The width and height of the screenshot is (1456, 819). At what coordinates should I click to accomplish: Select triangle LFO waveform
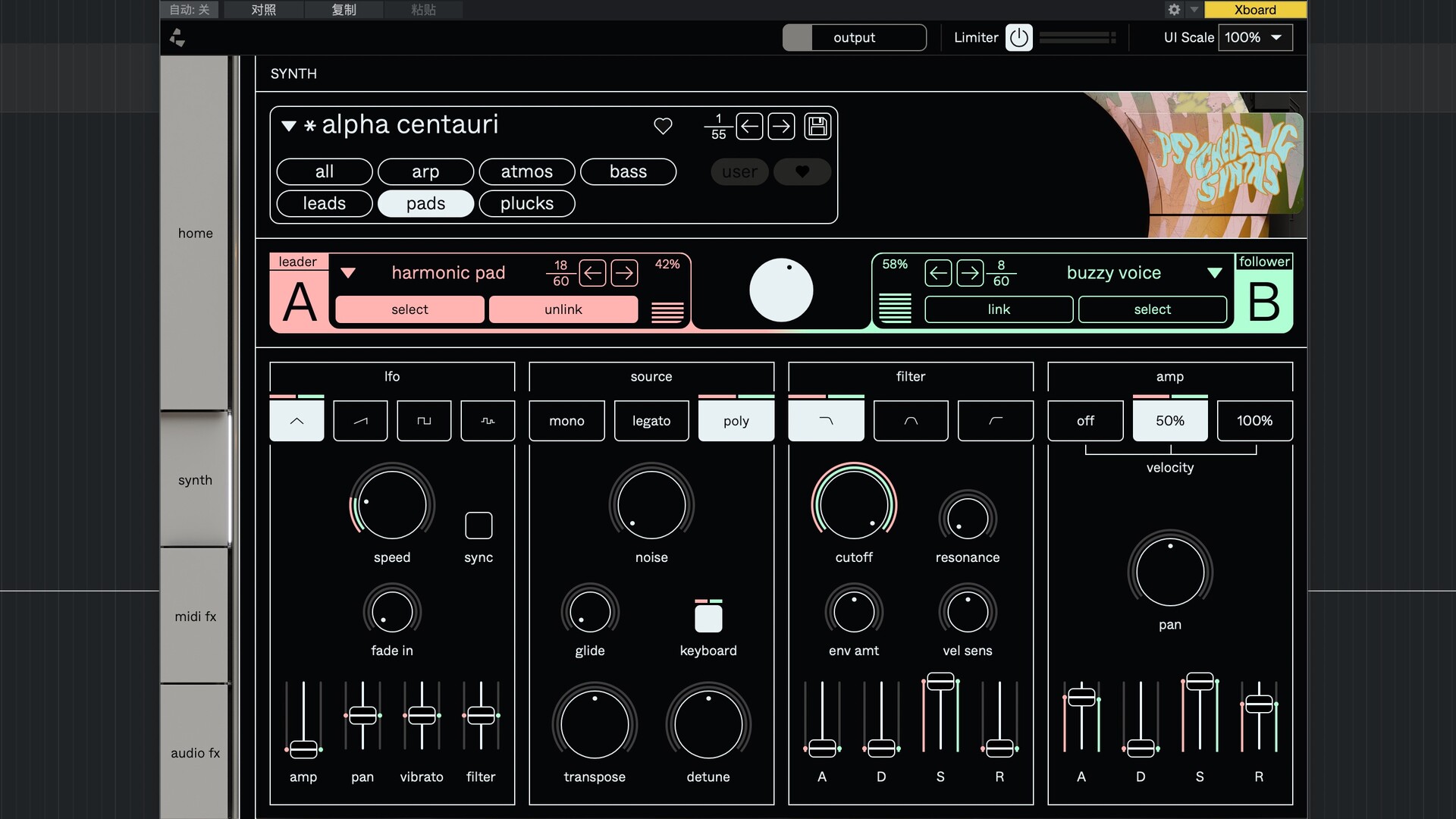tap(297, 421)
